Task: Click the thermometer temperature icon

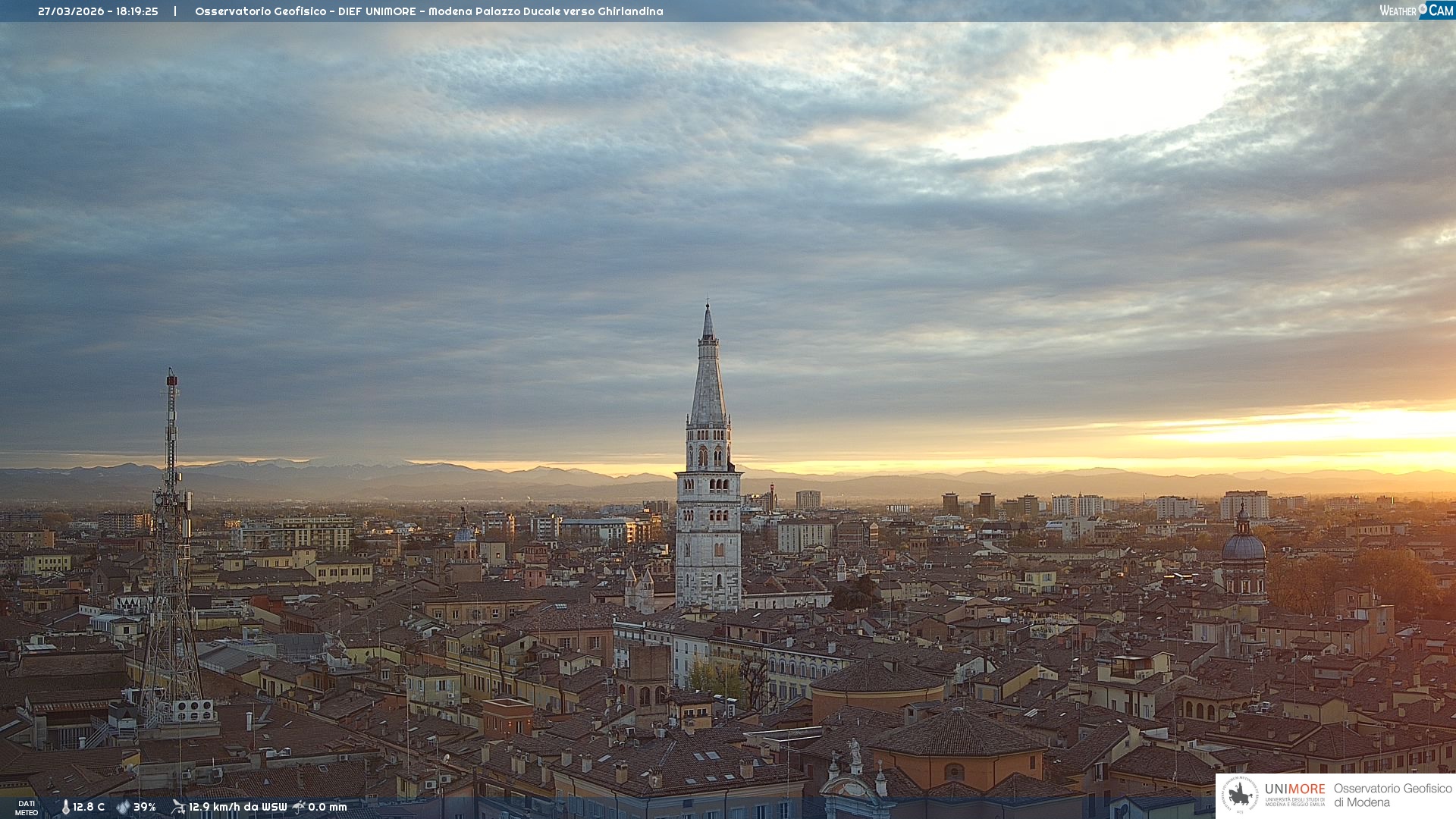Action: pos(65,808)
